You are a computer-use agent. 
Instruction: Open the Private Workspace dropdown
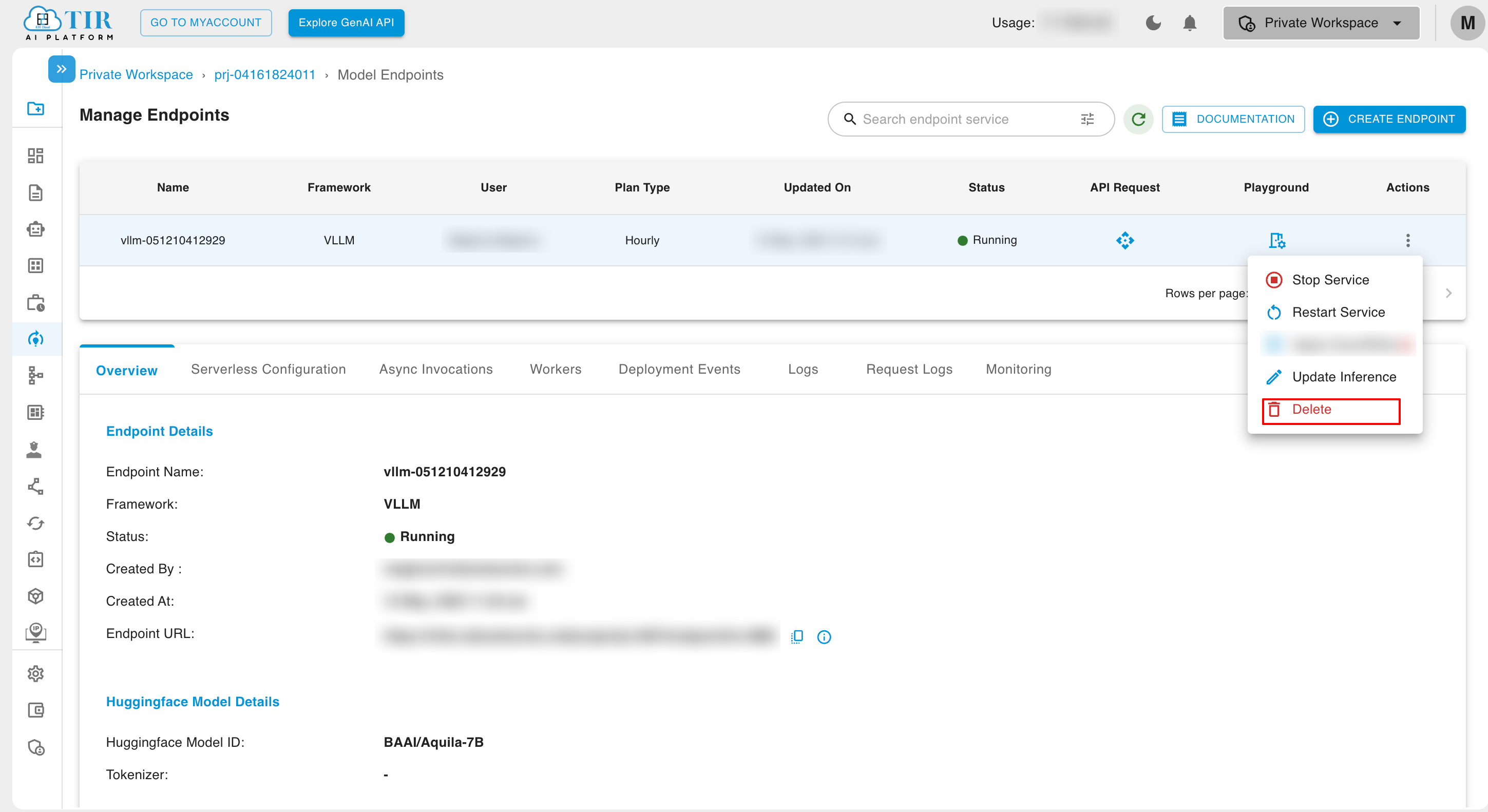(x=1321, y=23)
